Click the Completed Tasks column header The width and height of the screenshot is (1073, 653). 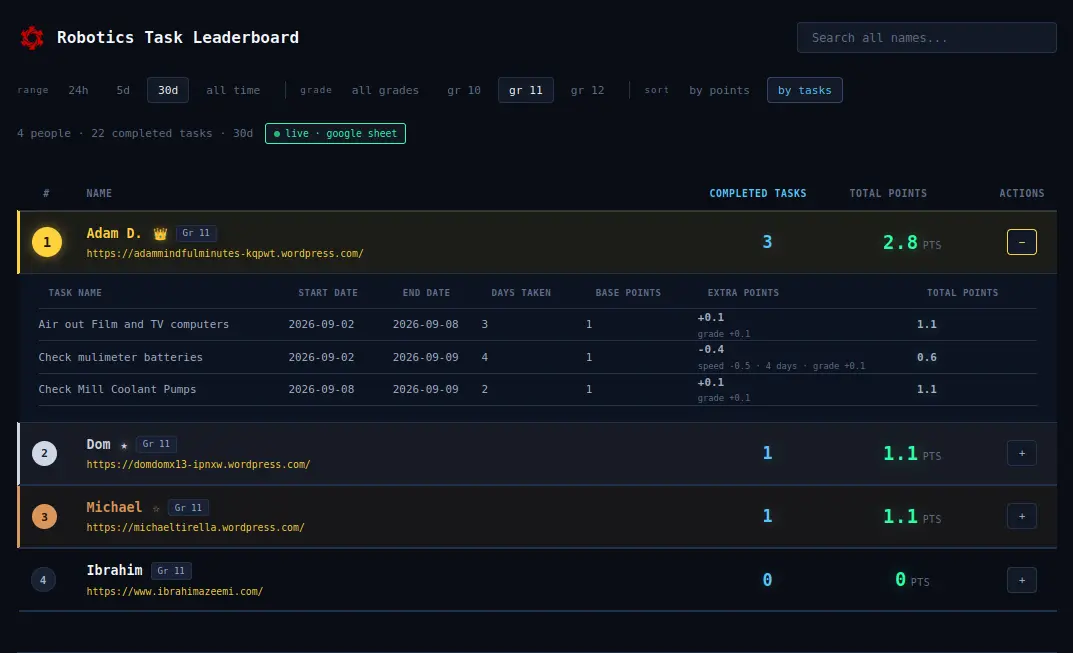coord(758,194)
